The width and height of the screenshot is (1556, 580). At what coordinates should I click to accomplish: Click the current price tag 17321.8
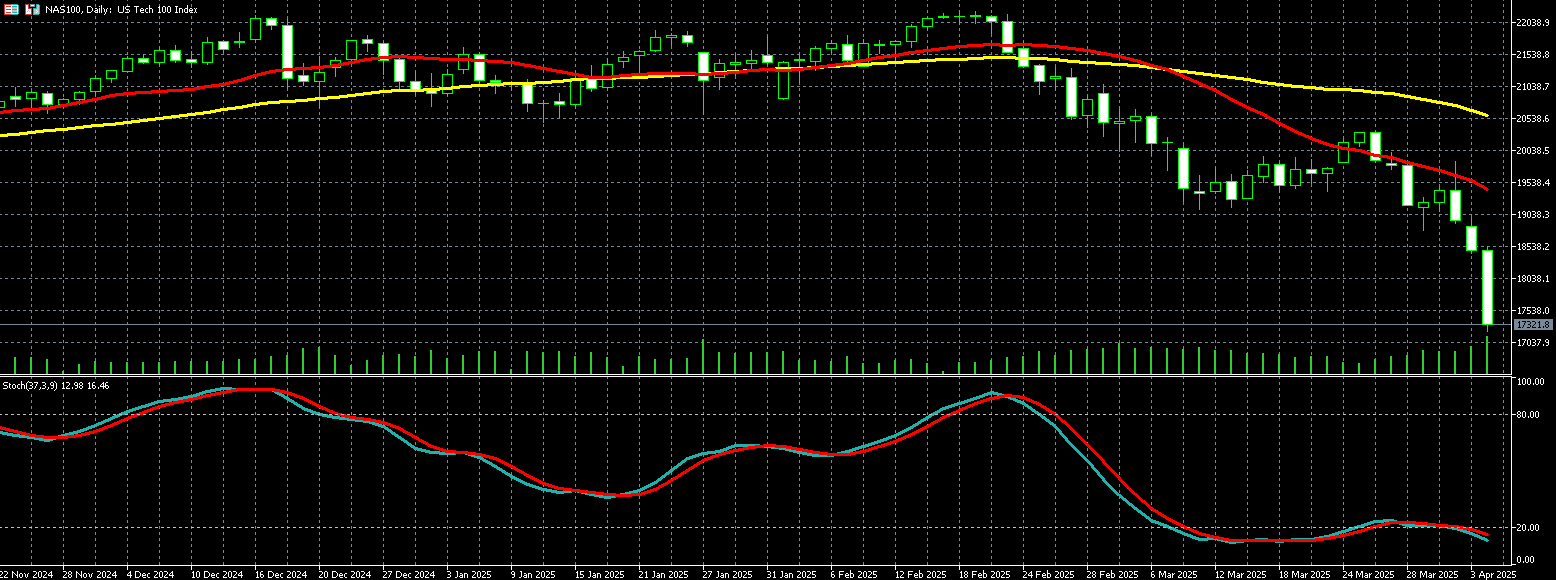pyautogui.click(x=1532, y=325)
